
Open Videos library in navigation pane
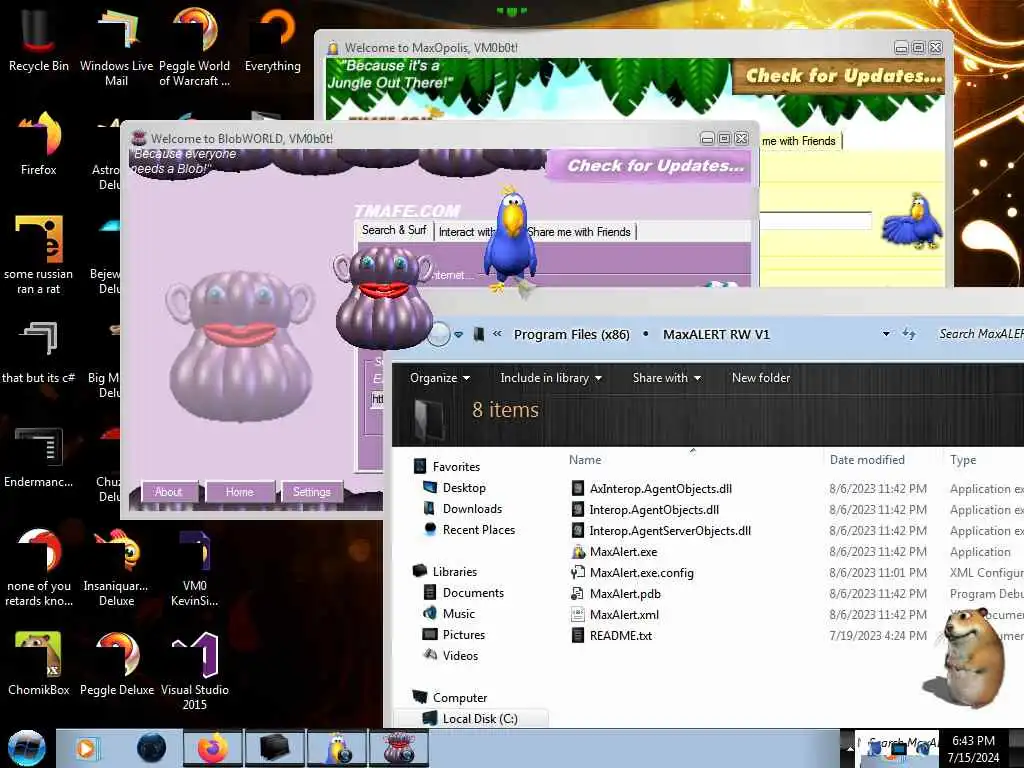click(460, 655)
